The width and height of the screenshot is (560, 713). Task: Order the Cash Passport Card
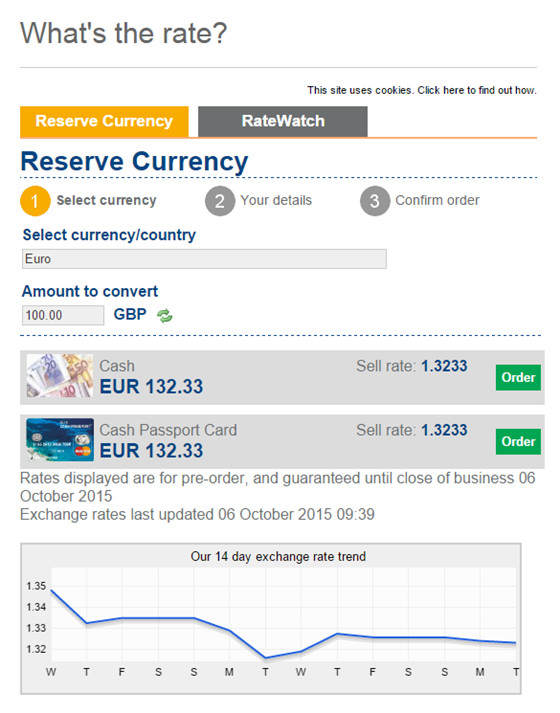point(518,442)
